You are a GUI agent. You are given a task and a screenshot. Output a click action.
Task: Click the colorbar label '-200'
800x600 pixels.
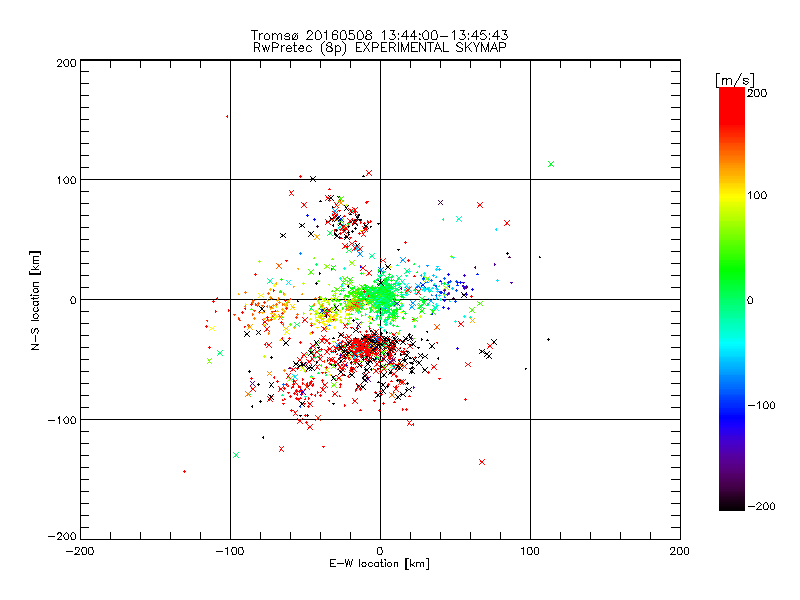point(761,506)
